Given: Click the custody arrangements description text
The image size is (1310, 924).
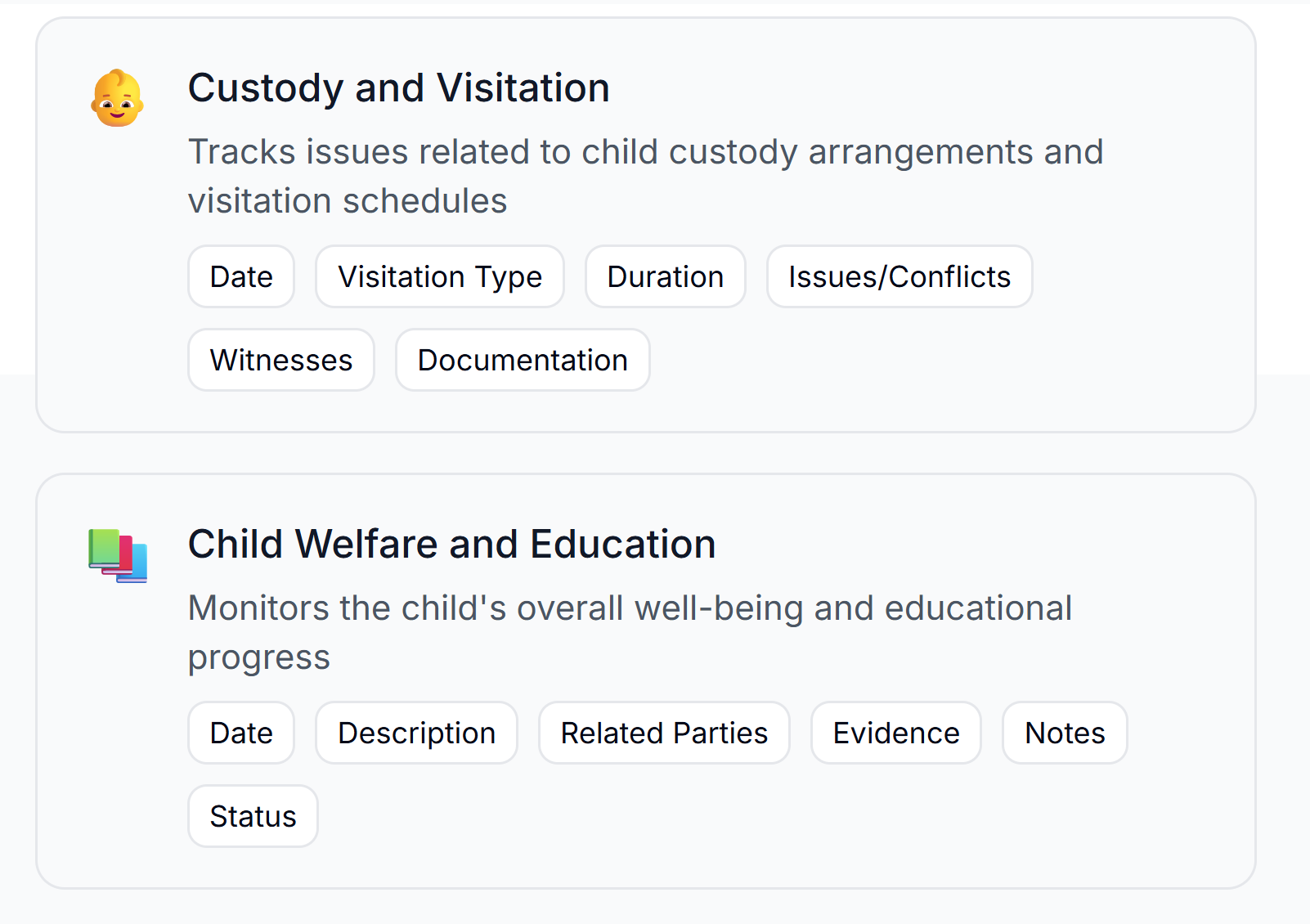Looking at the screenshot, I should tap(646, 176).
